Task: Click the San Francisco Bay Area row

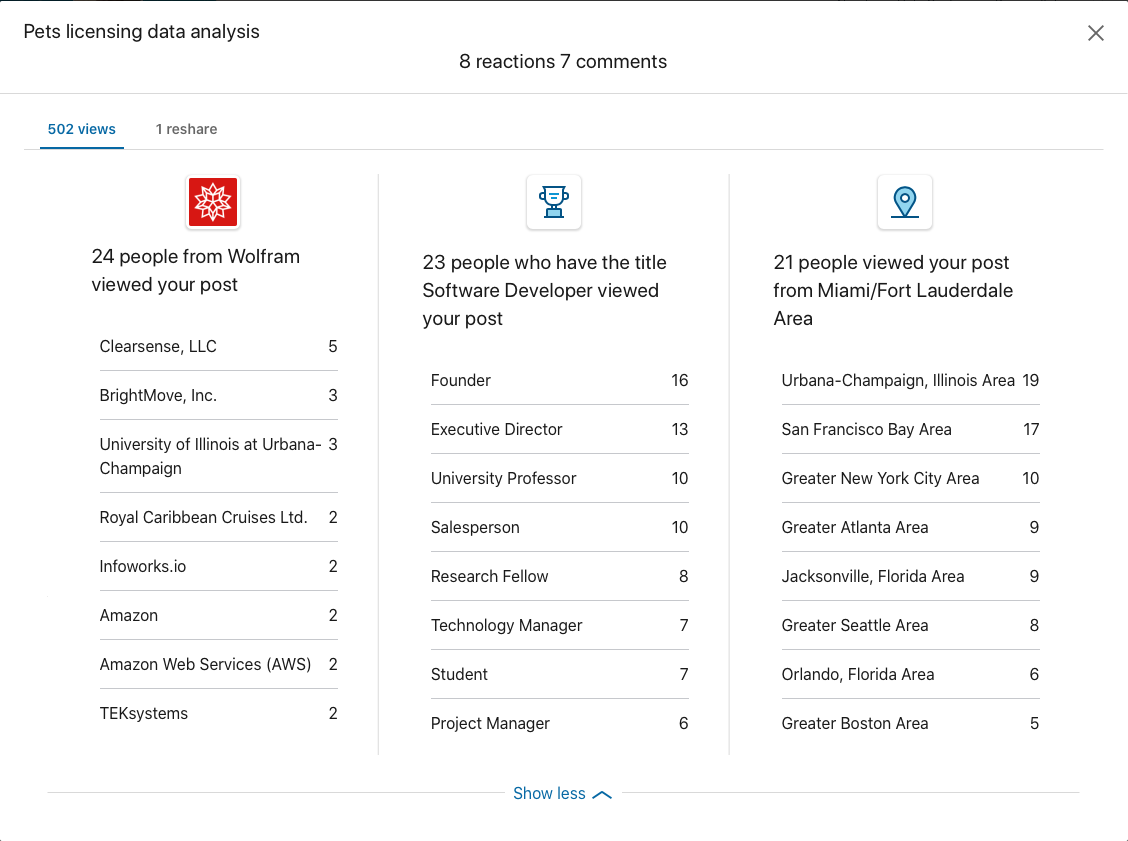Action: pos(911,429)
